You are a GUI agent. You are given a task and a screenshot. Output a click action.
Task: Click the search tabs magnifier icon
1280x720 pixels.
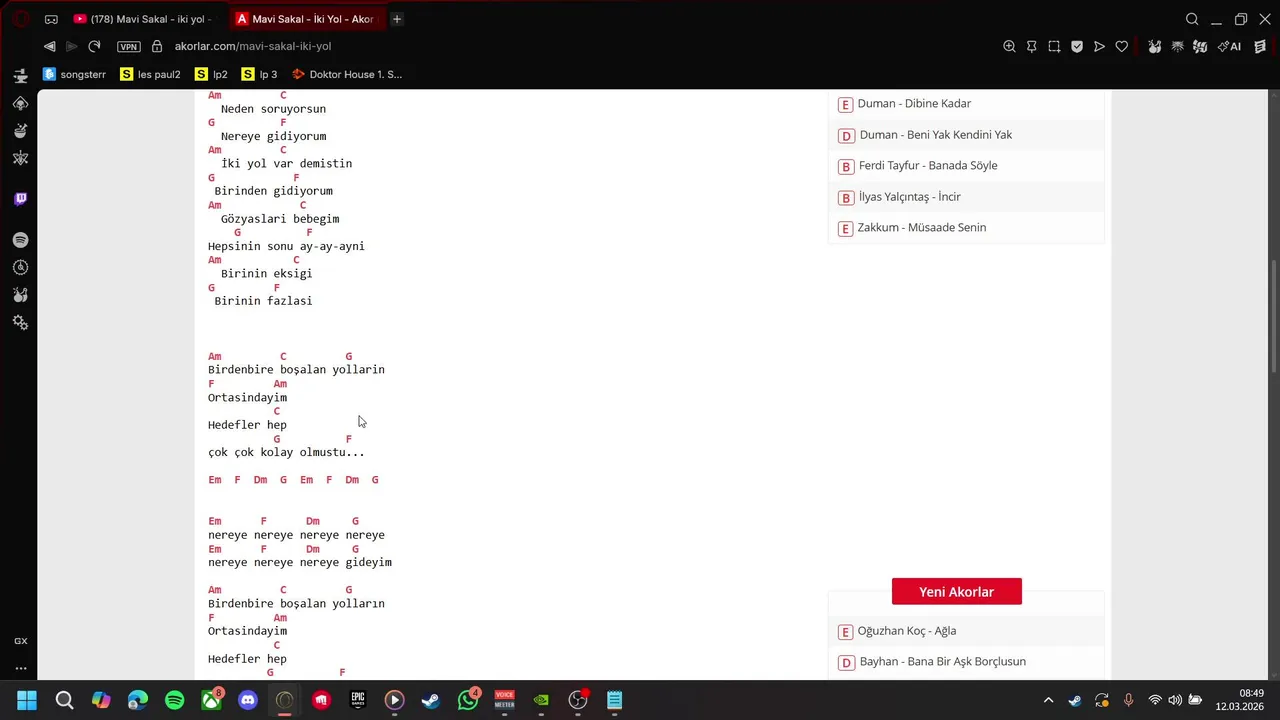click(1192, 19)
